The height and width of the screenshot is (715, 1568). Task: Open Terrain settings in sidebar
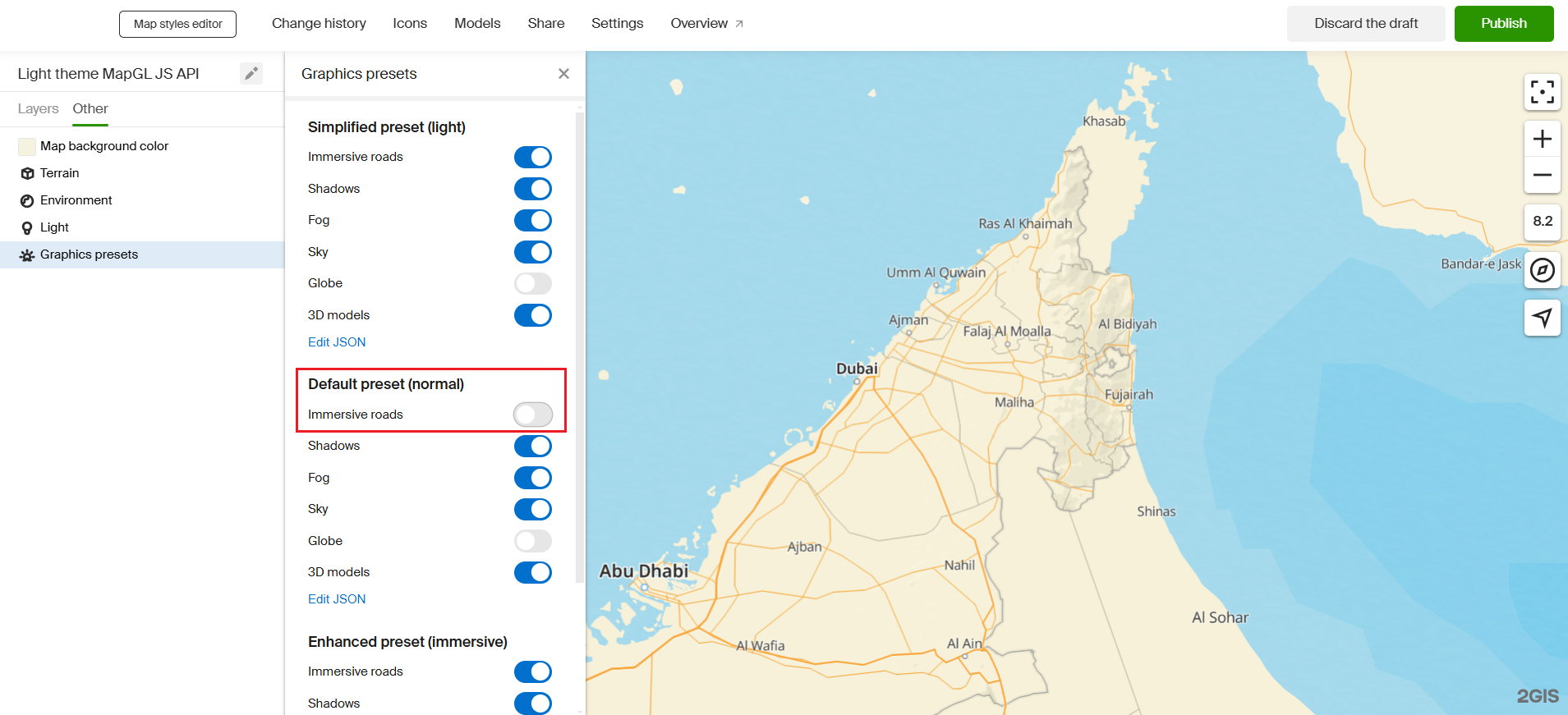[59, 173]
